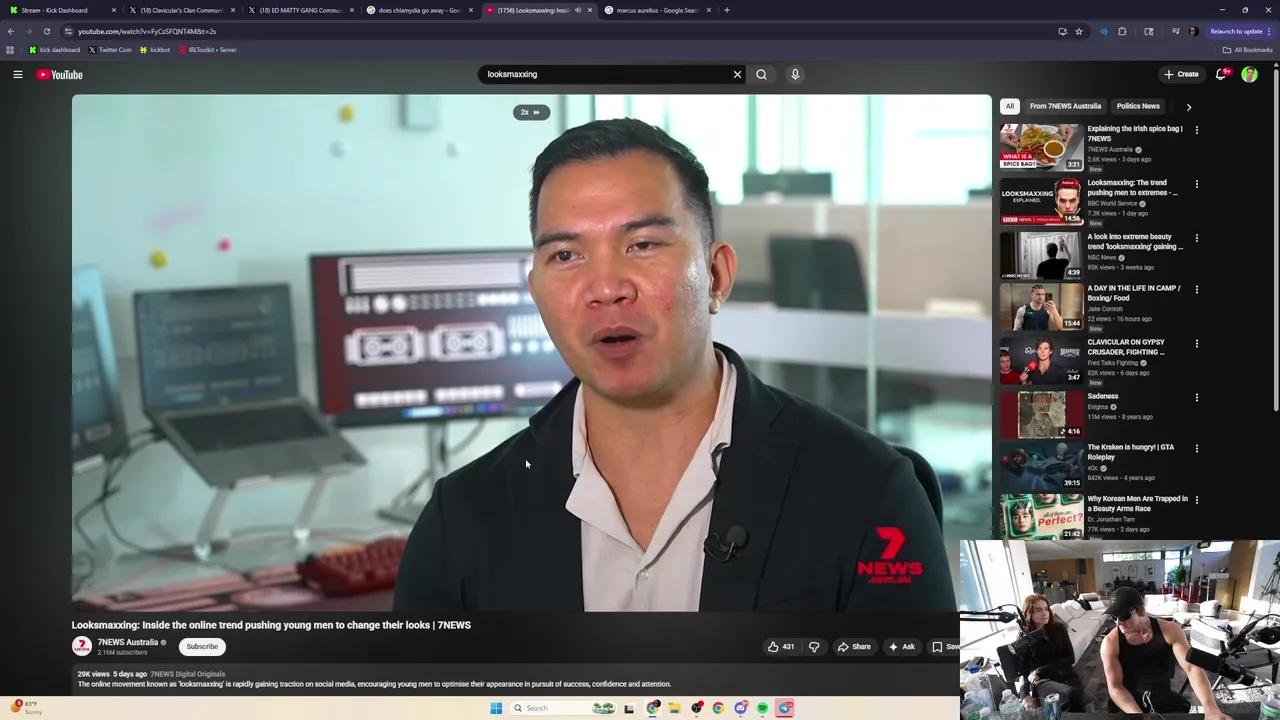Viewport: 1280px width, 720px height.
Task: Open File Explorer from the taskbar
Action: pos(675,708)
